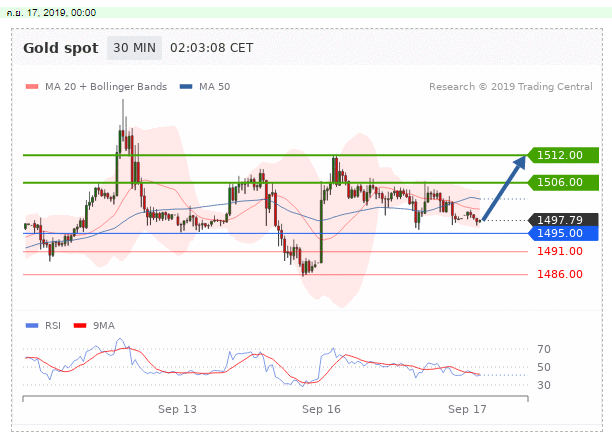Click the RSI blue legend swatch
This screenshot has width=612, height=436.
pos(32,326)
